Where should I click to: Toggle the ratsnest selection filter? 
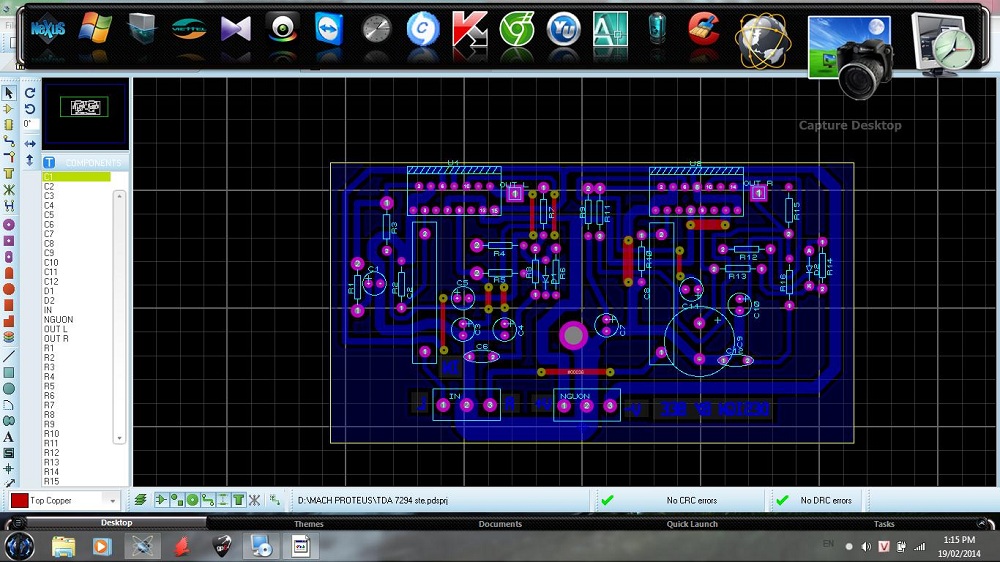[x=254, y=500]
